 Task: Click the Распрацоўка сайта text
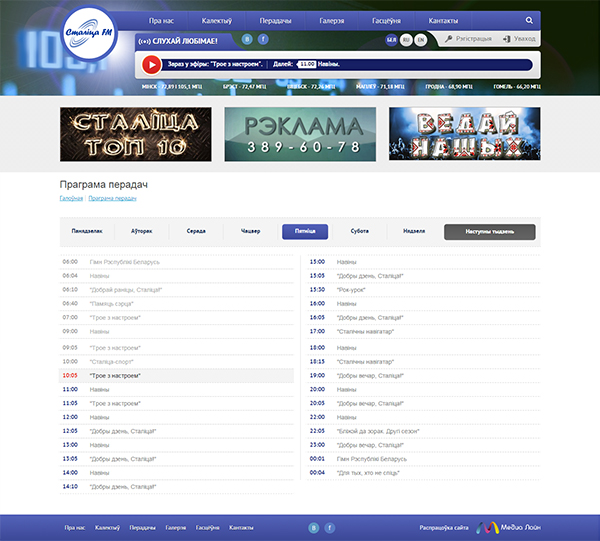[x=444, y=528]
